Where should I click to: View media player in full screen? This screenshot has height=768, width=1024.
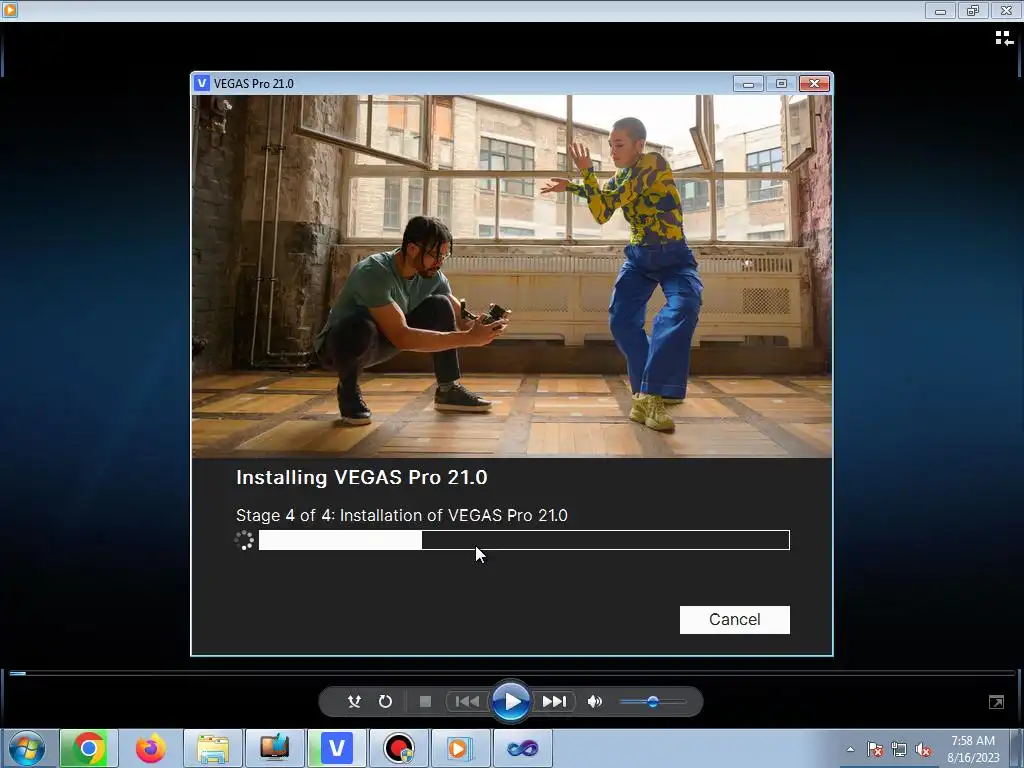tap(996, 702)
